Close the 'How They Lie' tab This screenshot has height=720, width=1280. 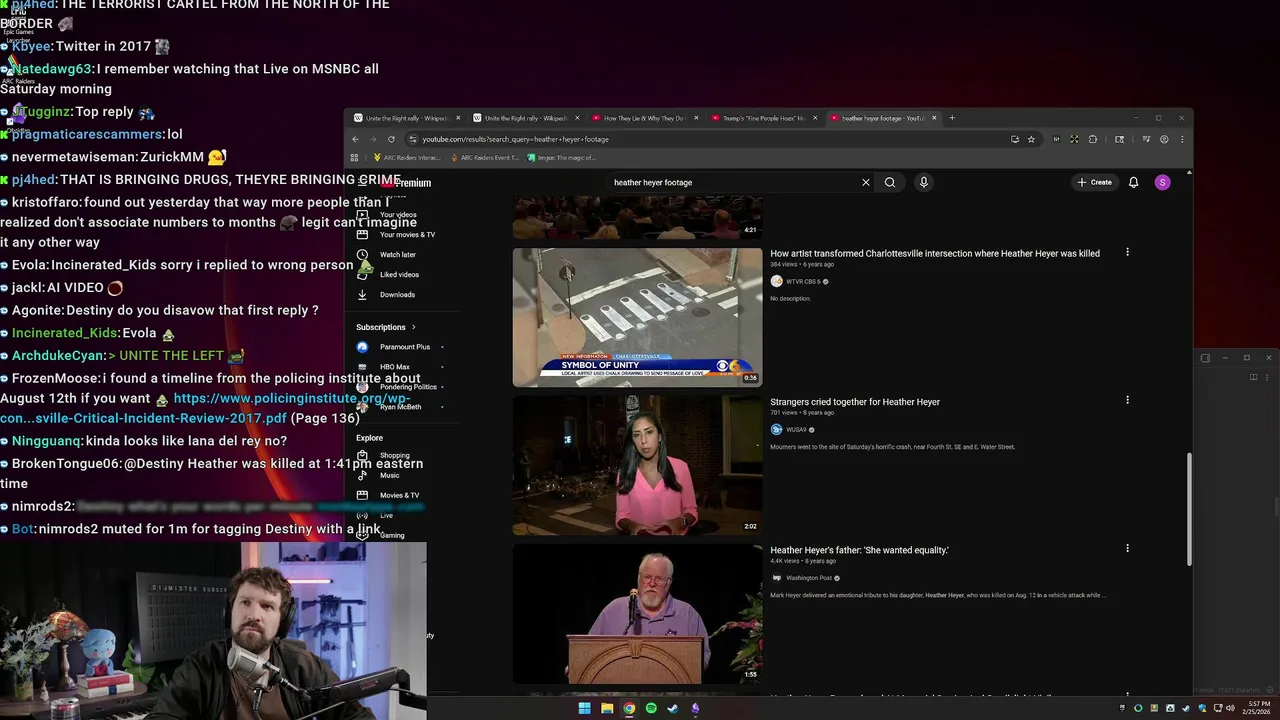(x=696, y=118)
